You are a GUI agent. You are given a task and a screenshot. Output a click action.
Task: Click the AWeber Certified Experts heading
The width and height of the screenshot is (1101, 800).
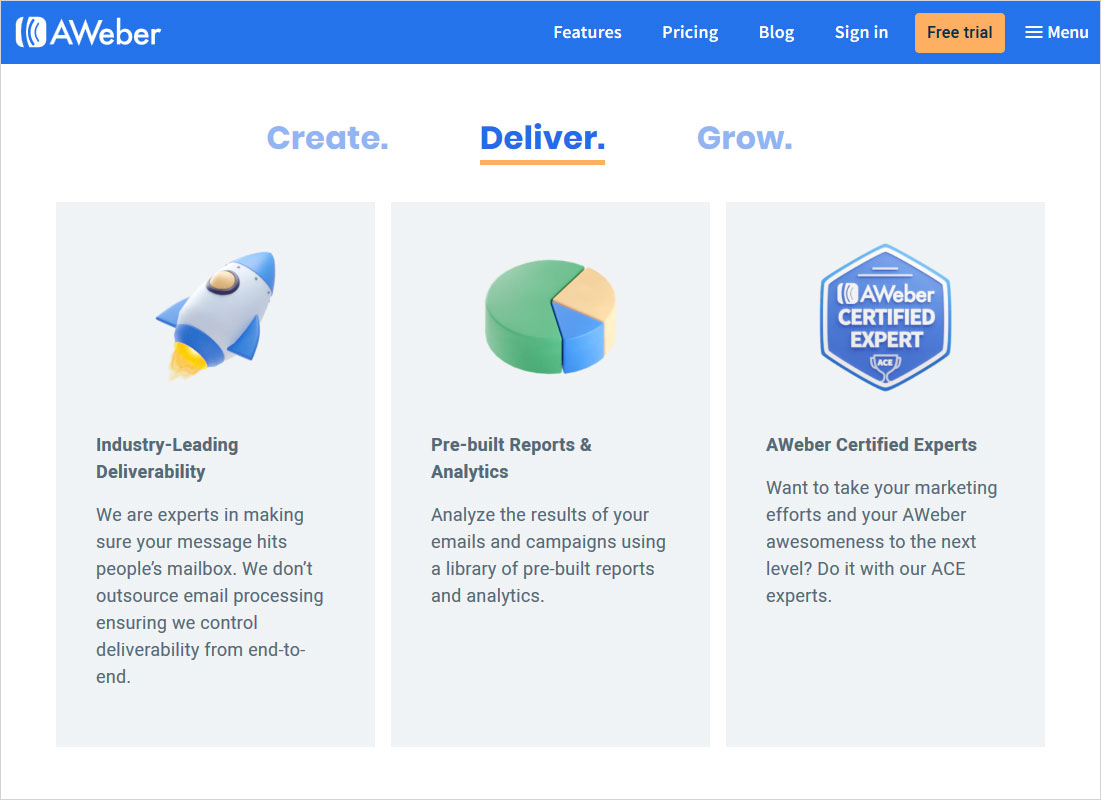(x=871, y=445)
